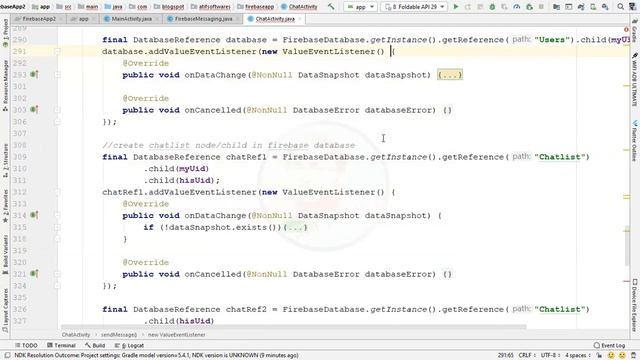The image size is (640, 360).
Task: Open the Build tool window
Action: pos(95,345)
